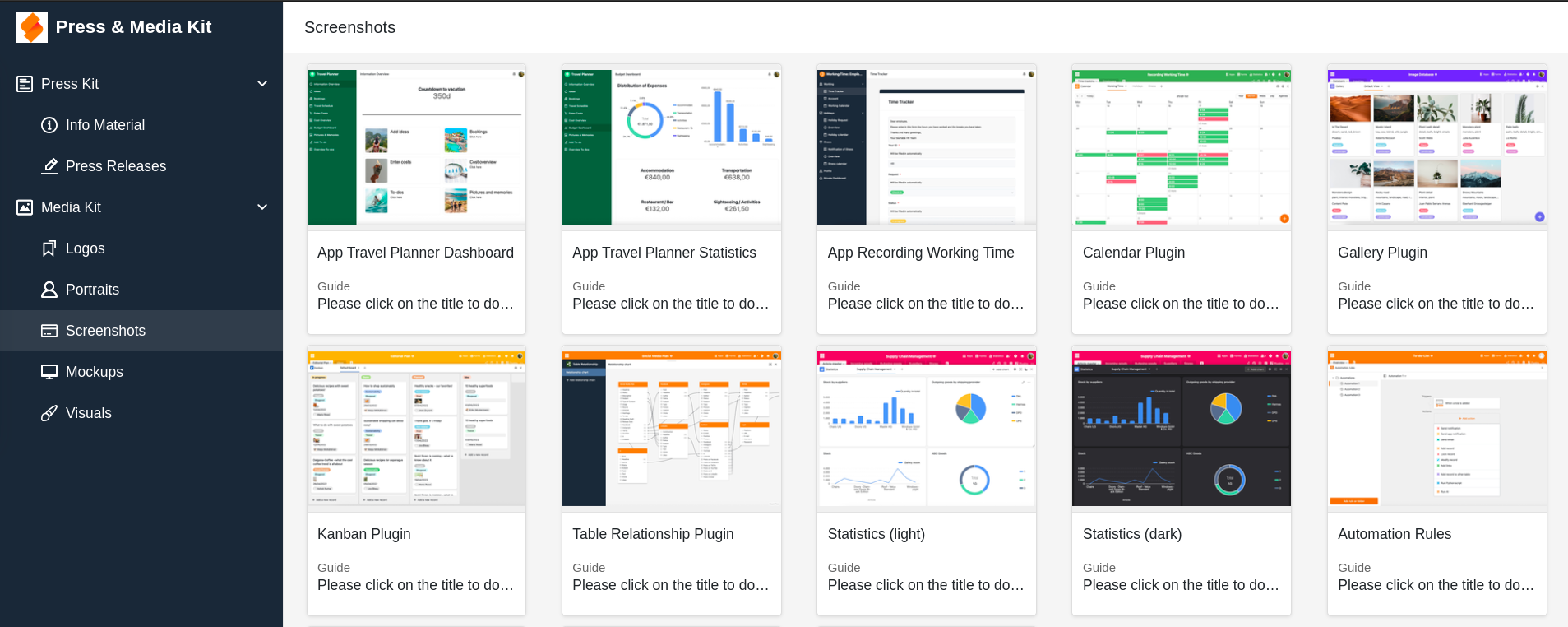
Task: Click the Mockups monitor icon
Action: 49,372
